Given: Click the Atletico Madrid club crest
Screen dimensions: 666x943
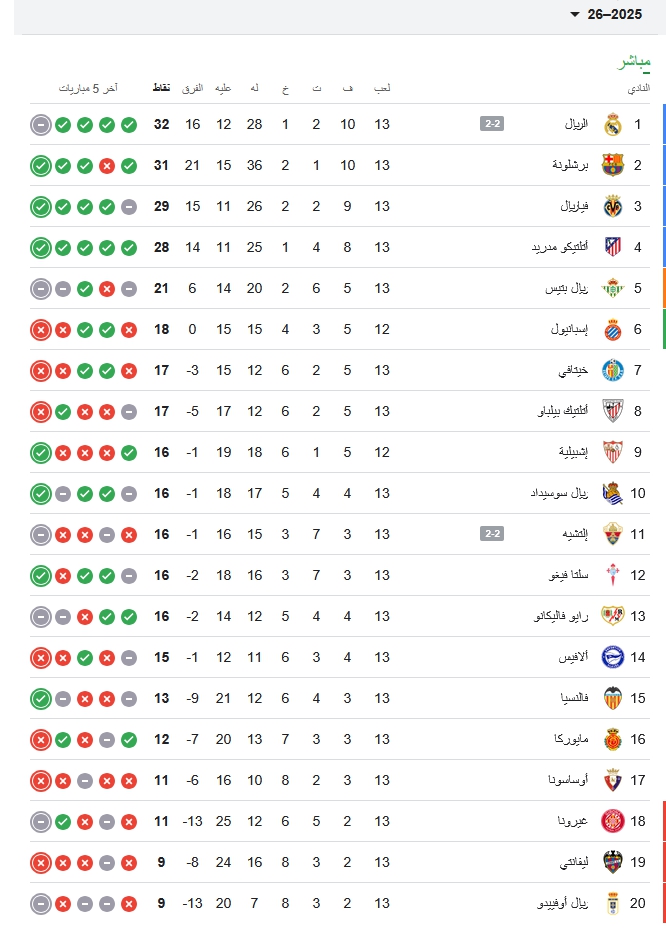Looking at the screenshot, I should (612, 247).
